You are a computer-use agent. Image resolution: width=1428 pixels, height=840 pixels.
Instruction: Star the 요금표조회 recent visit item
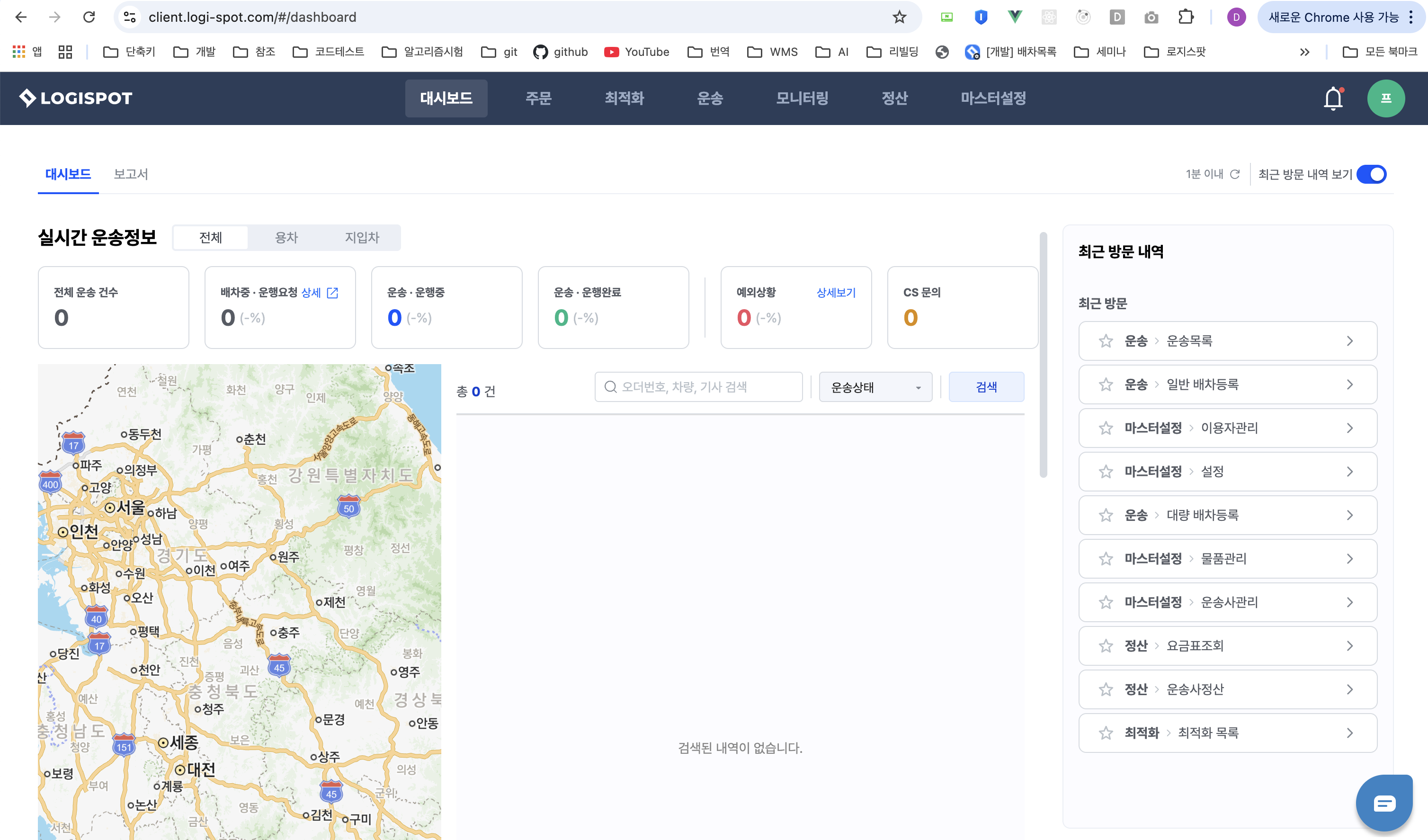coord(1106,645)
